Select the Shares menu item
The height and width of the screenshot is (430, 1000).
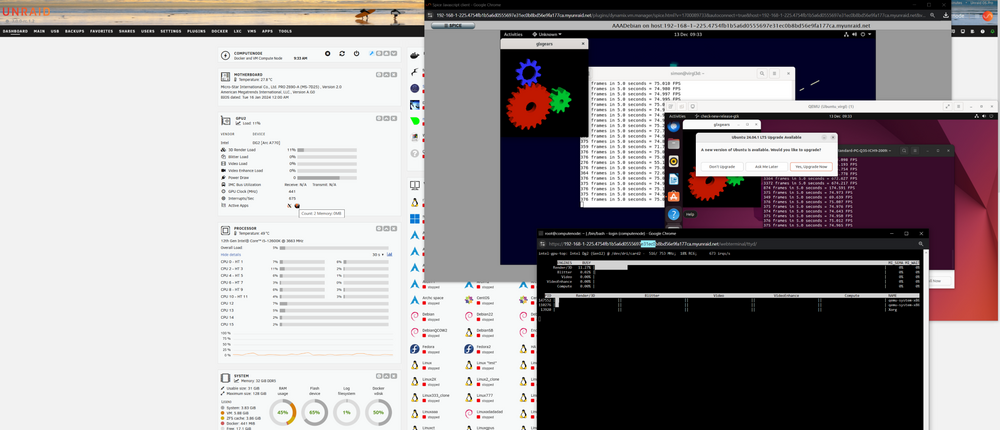coord(127,31)
